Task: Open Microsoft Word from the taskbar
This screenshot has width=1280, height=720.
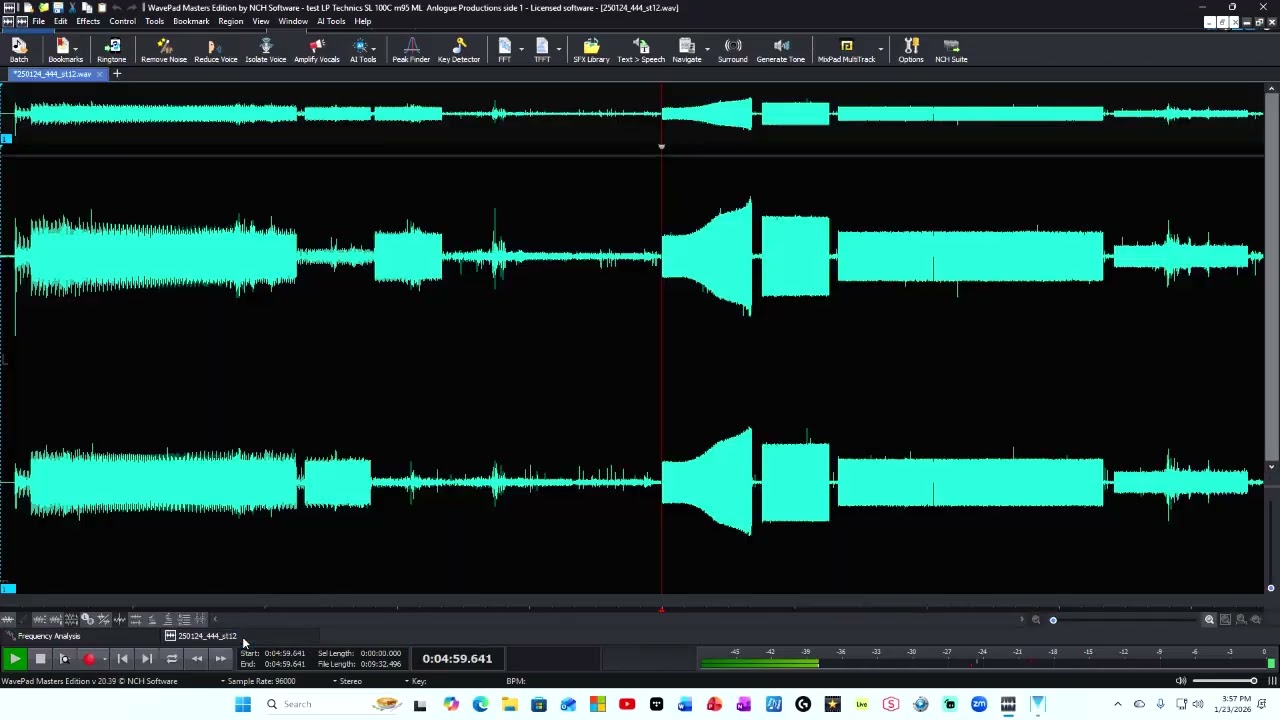Action: [685, 705]
